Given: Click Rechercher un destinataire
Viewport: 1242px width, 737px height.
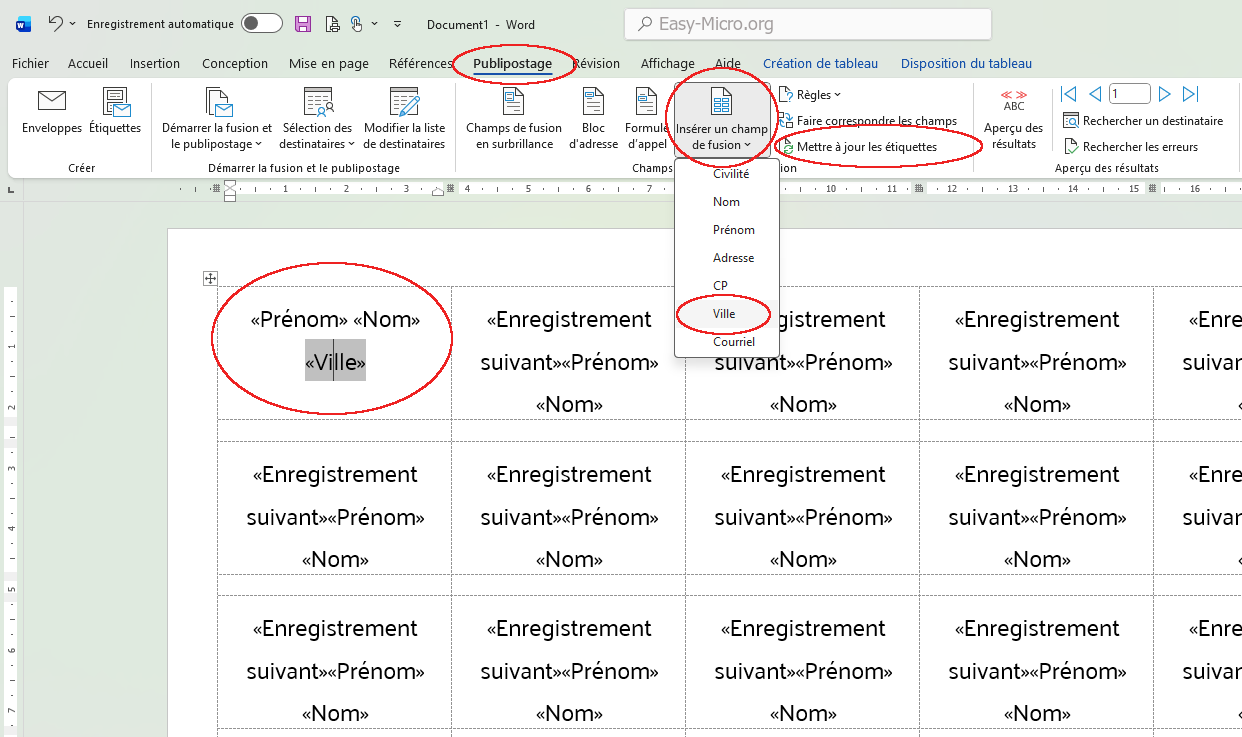Looking at the screenshot, I should tap(1144, 121).
